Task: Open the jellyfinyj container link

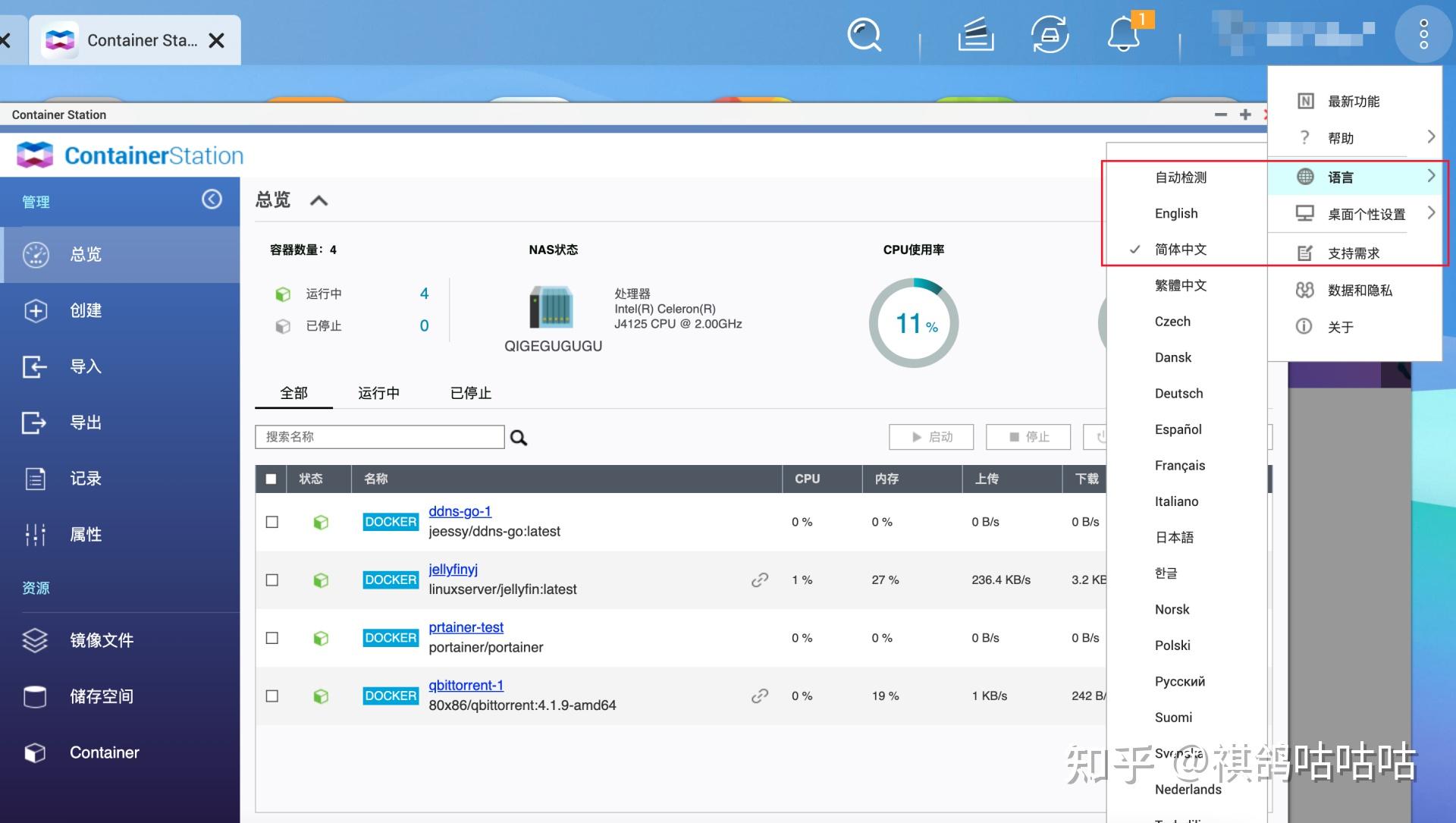Action: click(453, 569)
